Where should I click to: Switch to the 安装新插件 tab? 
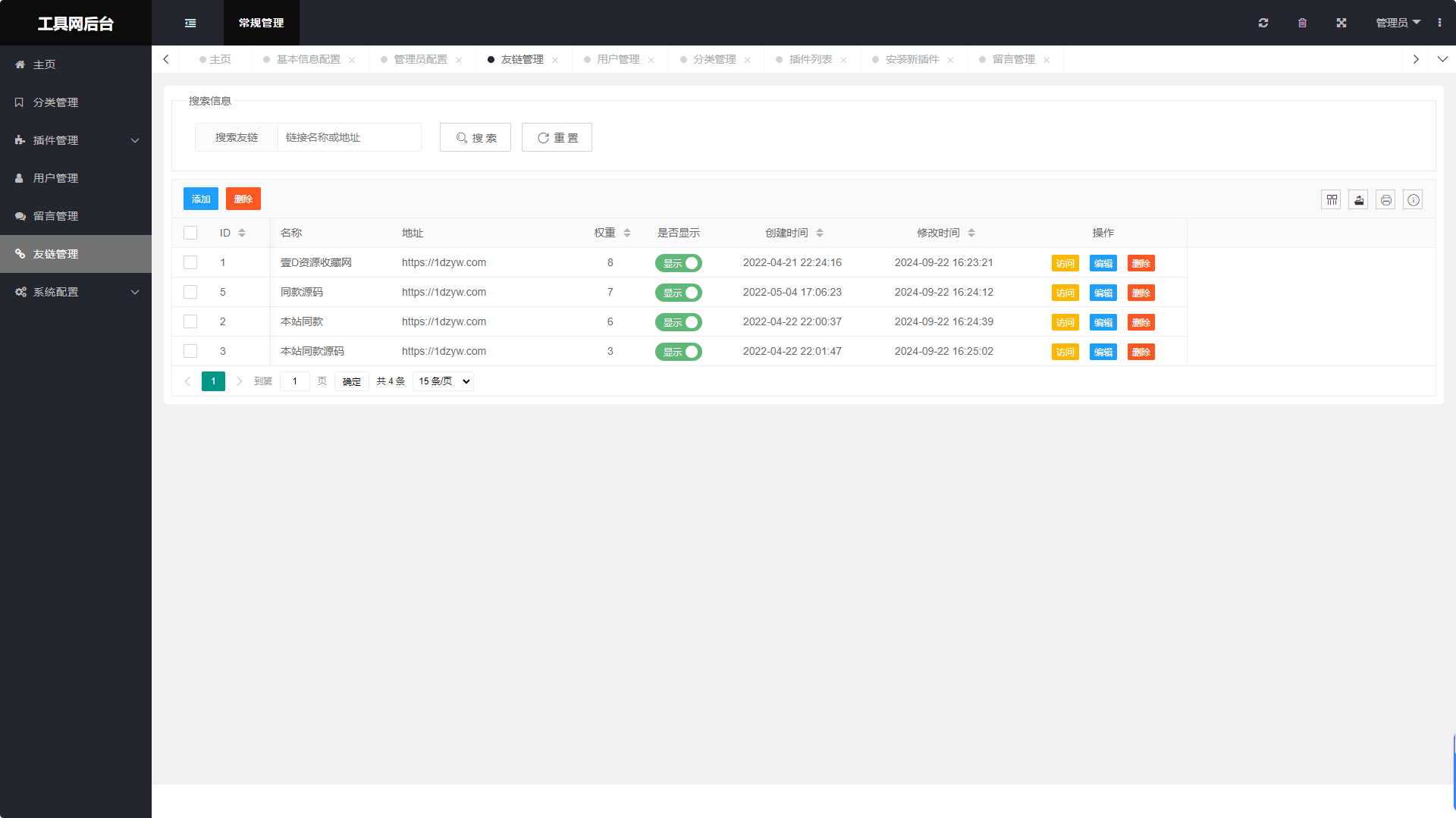coord(912,59)
